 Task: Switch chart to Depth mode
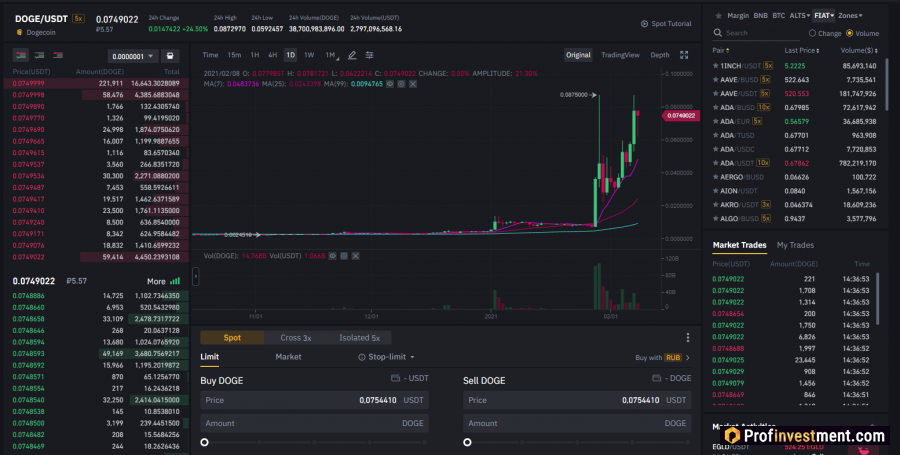[x=660, y=55]
